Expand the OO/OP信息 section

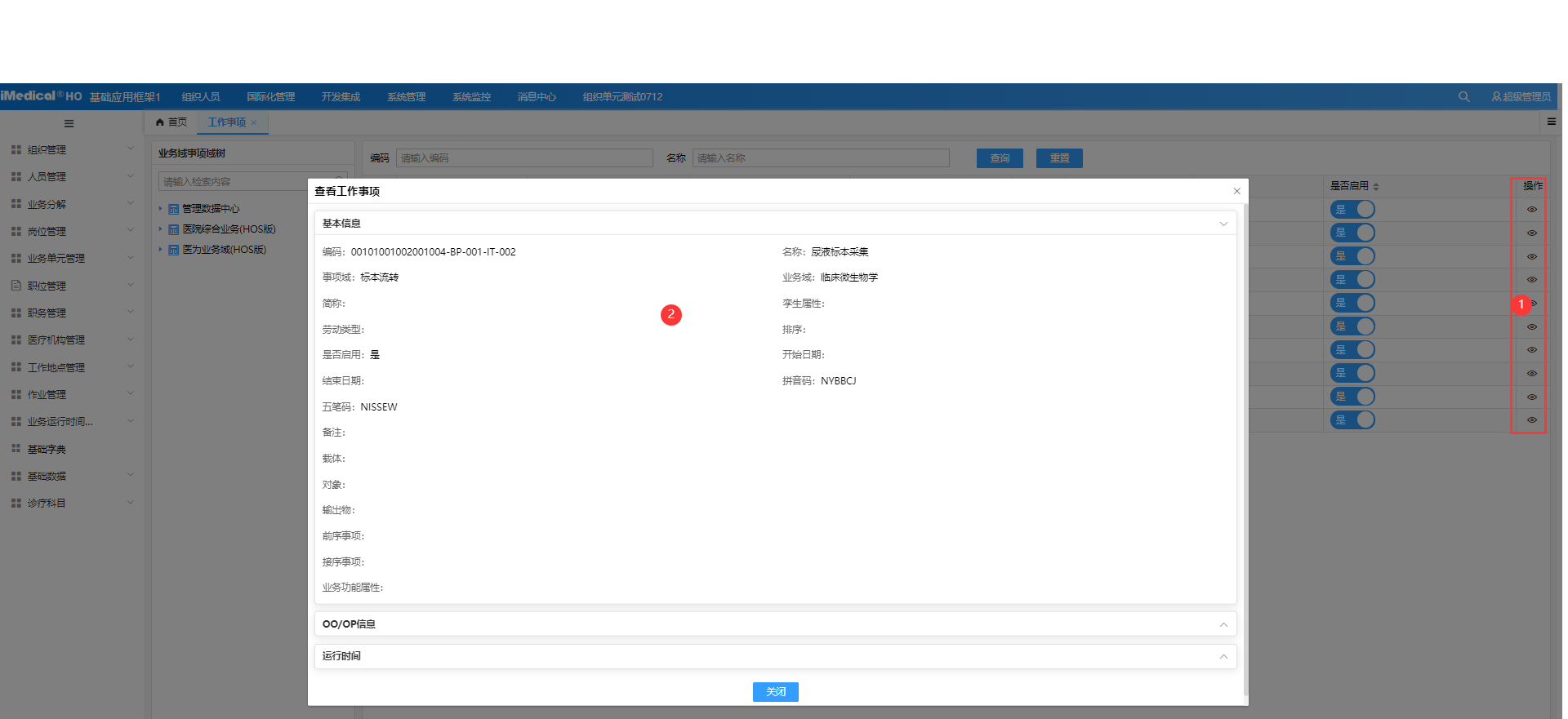(775, 624)
